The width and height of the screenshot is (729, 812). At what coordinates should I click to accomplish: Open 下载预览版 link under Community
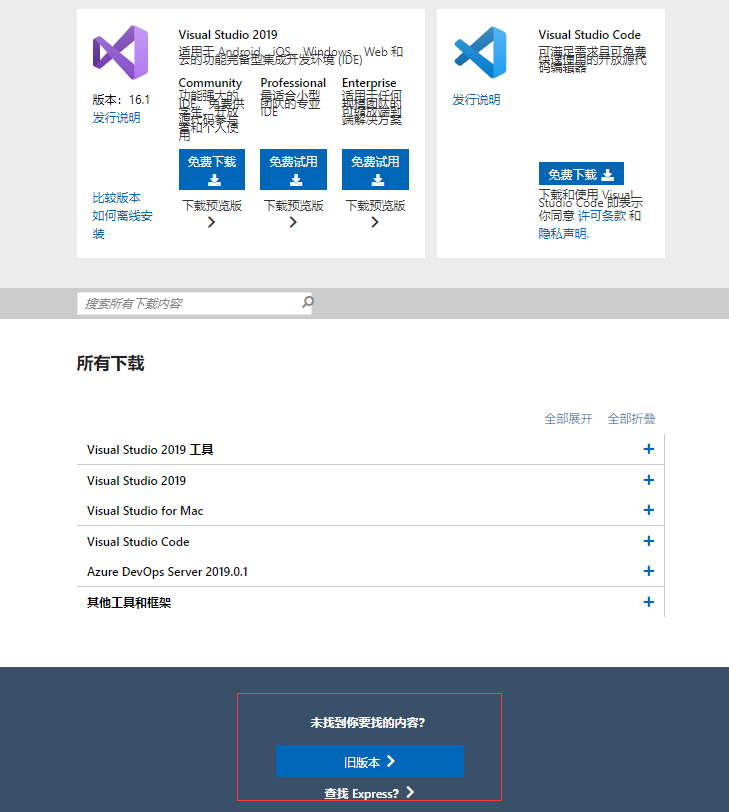click(212, 213)
